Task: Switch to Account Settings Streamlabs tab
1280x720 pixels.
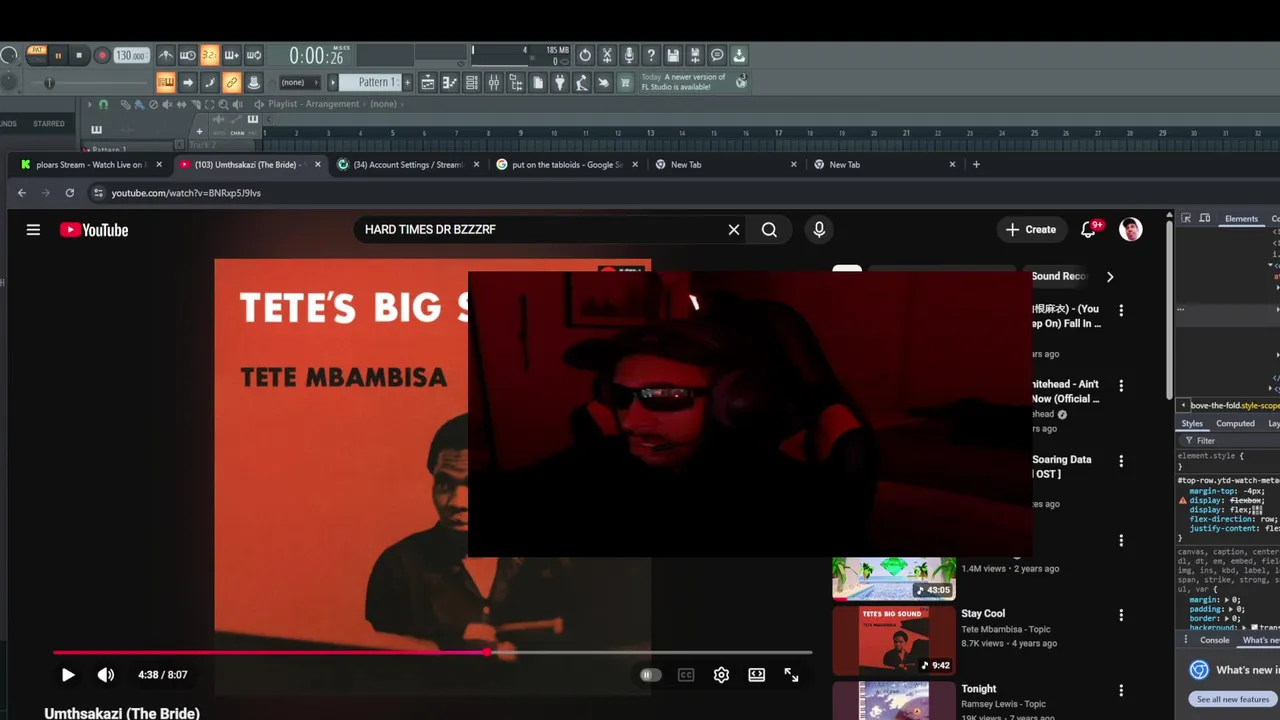Action: point(406,165)
